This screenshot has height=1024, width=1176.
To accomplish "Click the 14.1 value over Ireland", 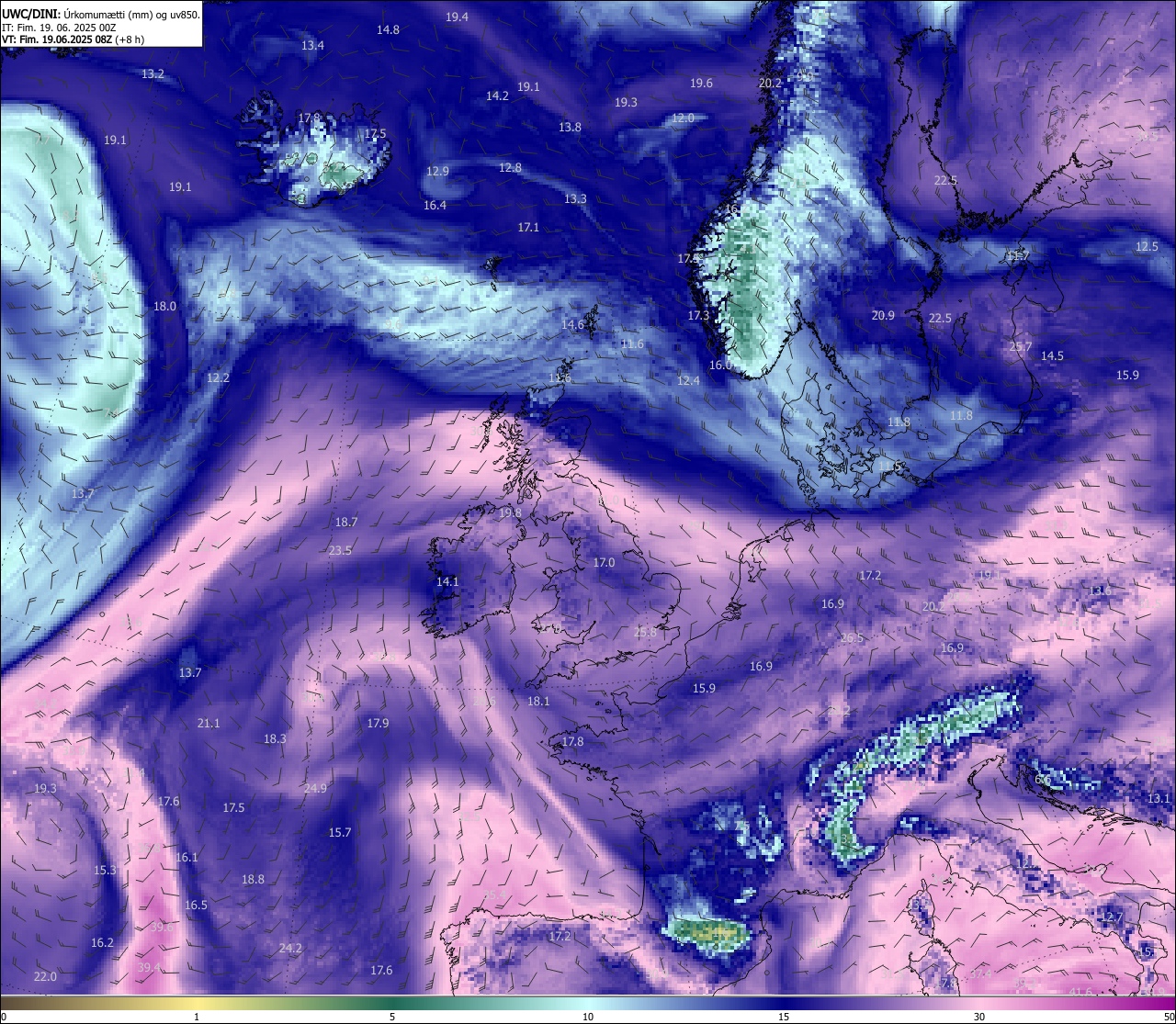I will 447,582.
